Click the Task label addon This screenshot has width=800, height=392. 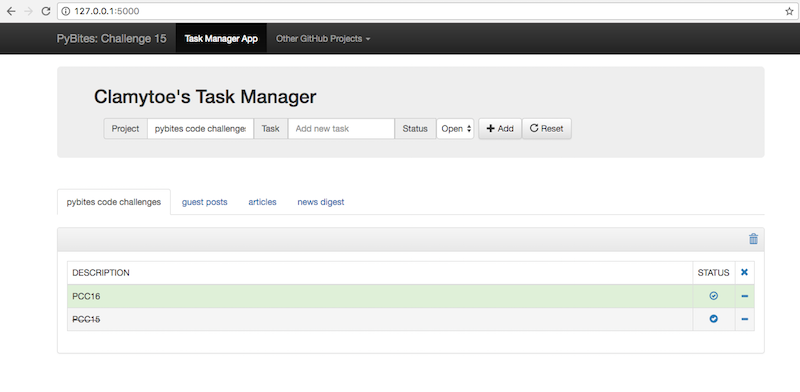(x=270, y=129)
